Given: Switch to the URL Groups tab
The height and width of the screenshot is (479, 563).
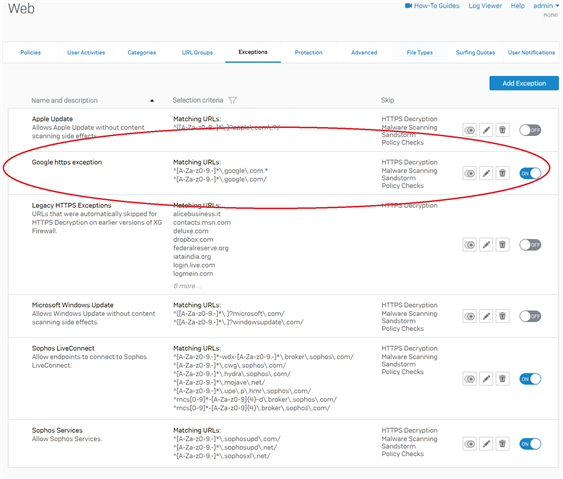Looking at the screenshot, I should coord(197,52).
